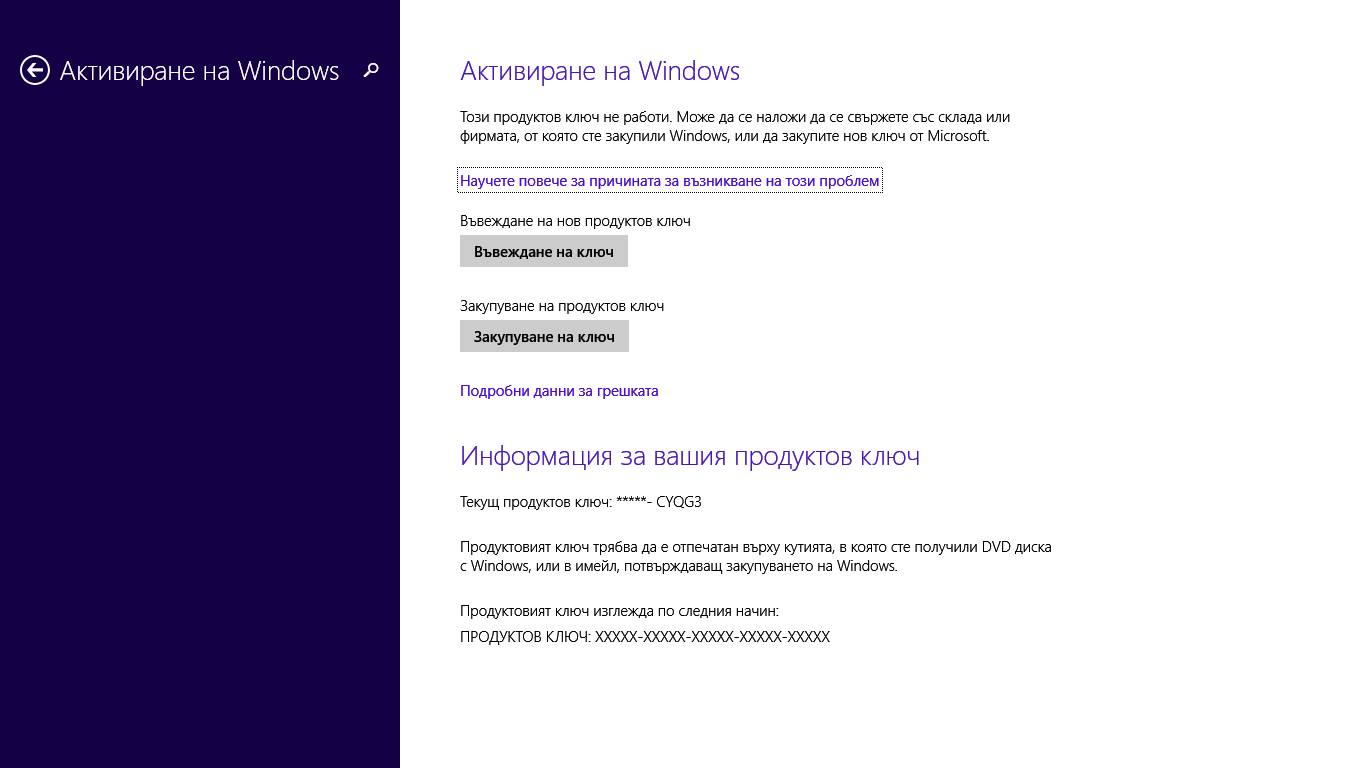
Task: Click the sidebar title Активиране на Windows
Action: (x=199, y=71)
